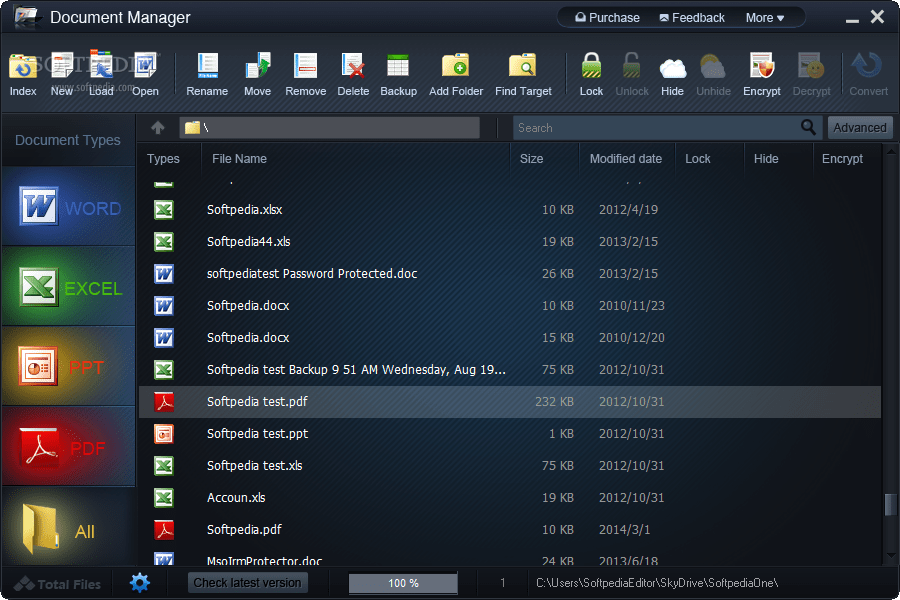This screenshot has width=900, height=600.
Task: Filter by WORD document type
Action: click(x=69, y=207)
